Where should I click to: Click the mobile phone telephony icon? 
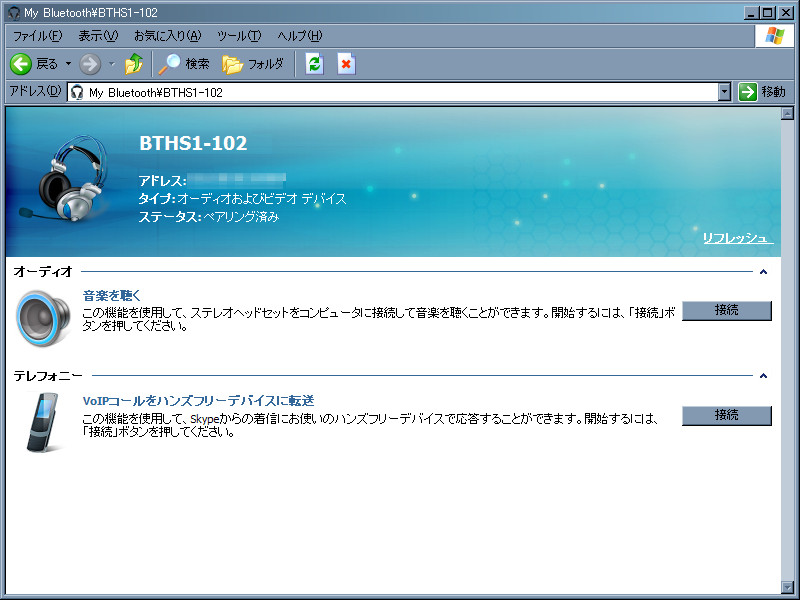click(x=43, y=422)
